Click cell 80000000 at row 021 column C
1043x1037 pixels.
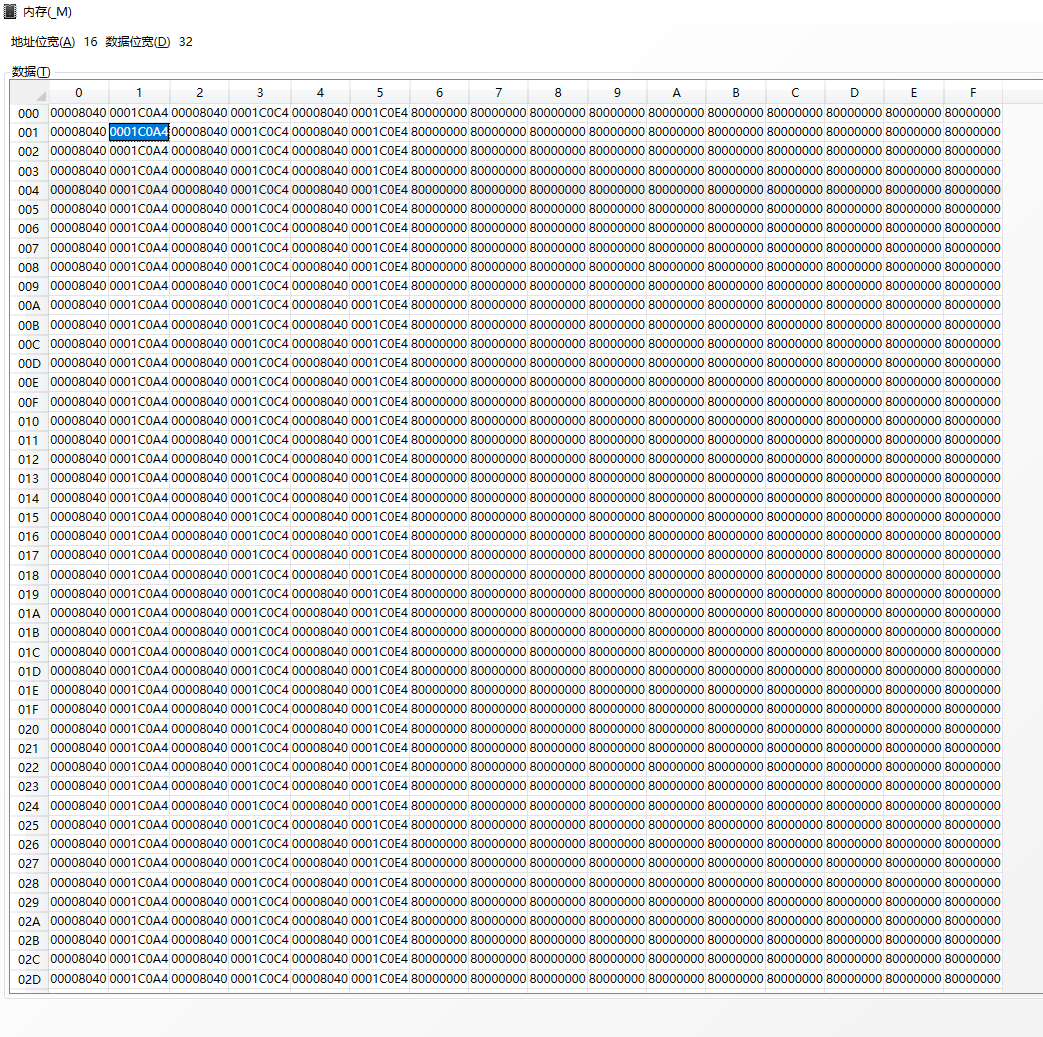click(795, 748)
